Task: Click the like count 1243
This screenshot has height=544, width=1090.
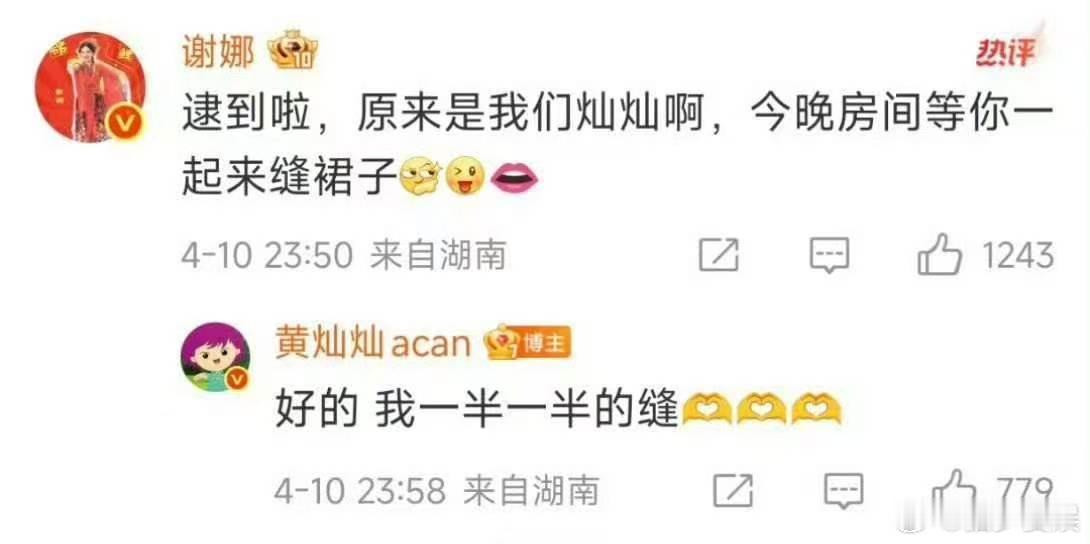Action: click(1018, 256)
